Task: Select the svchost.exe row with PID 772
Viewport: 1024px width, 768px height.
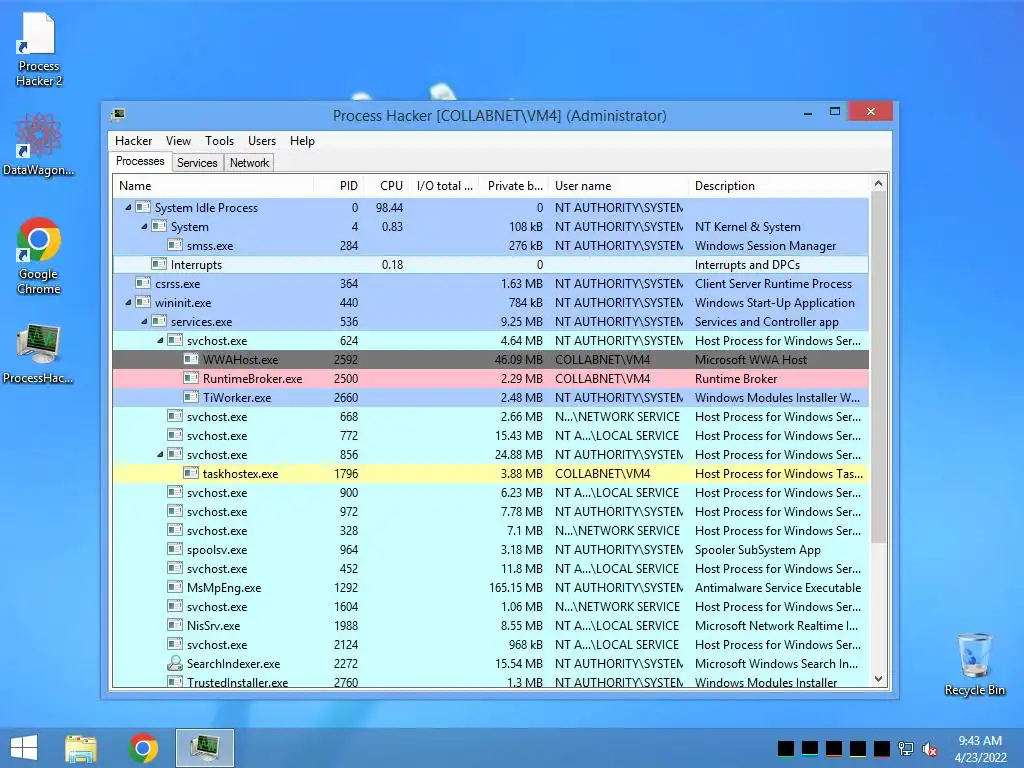Action: tap(490, 436)
